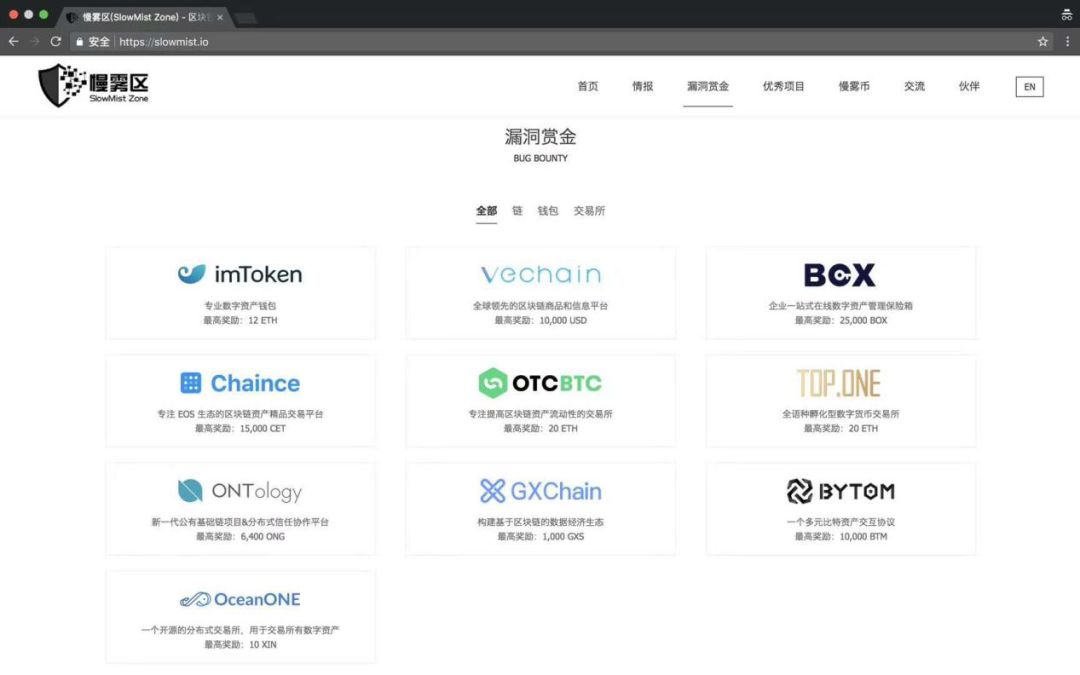Screen dimensions: 1080x675
Task: Click the TOP.ONE logo
Action: point(839,383)
